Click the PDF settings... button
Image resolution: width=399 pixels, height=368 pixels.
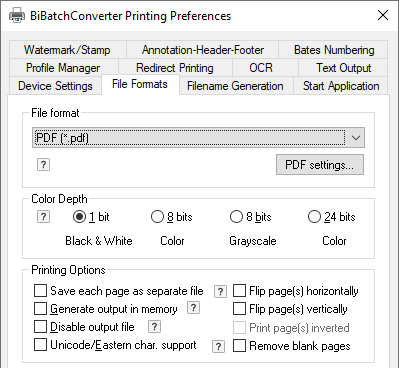[320, 165]
